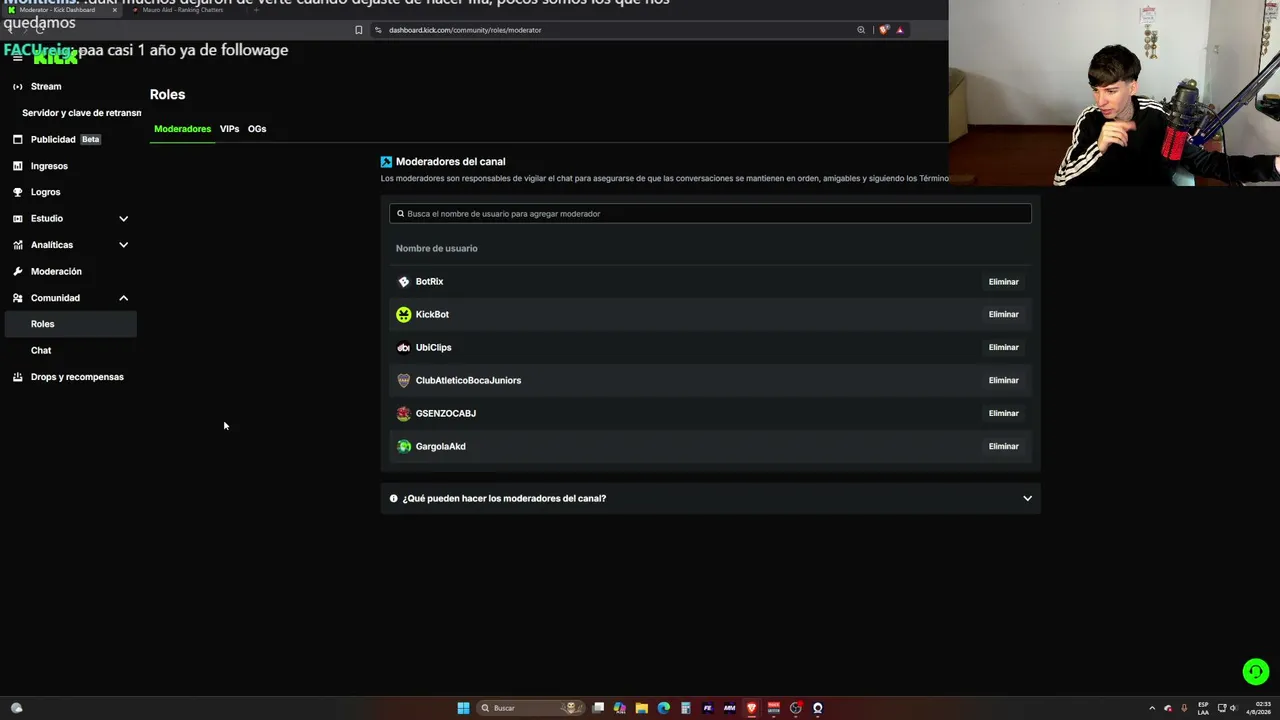Click the BotRix avatar icon
1280x720 pixels.
(404, 282)
